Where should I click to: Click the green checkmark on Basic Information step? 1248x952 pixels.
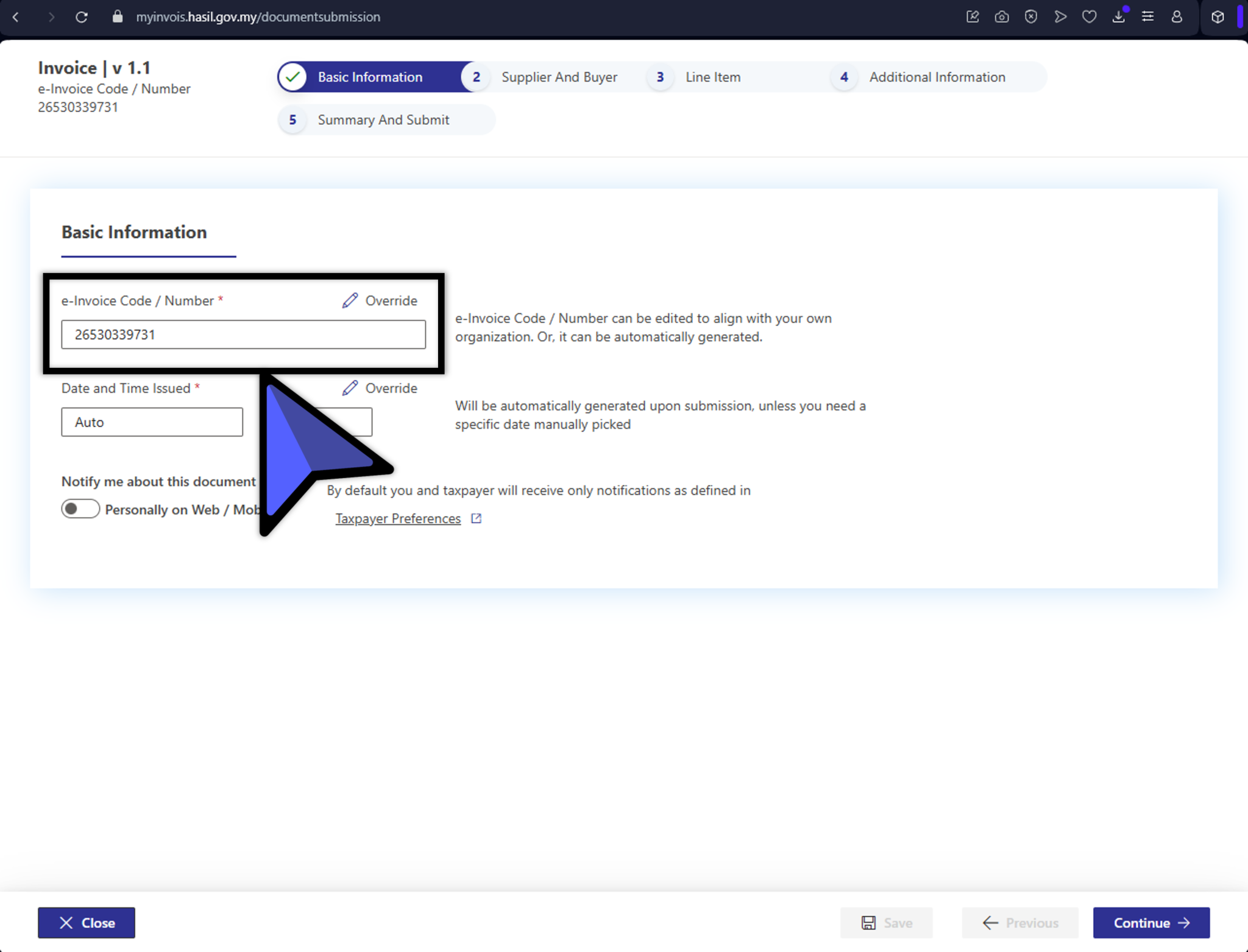pos(293,77)
